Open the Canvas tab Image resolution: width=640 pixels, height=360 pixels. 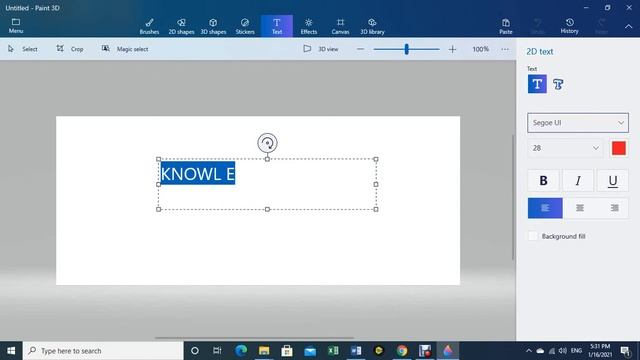340,26
